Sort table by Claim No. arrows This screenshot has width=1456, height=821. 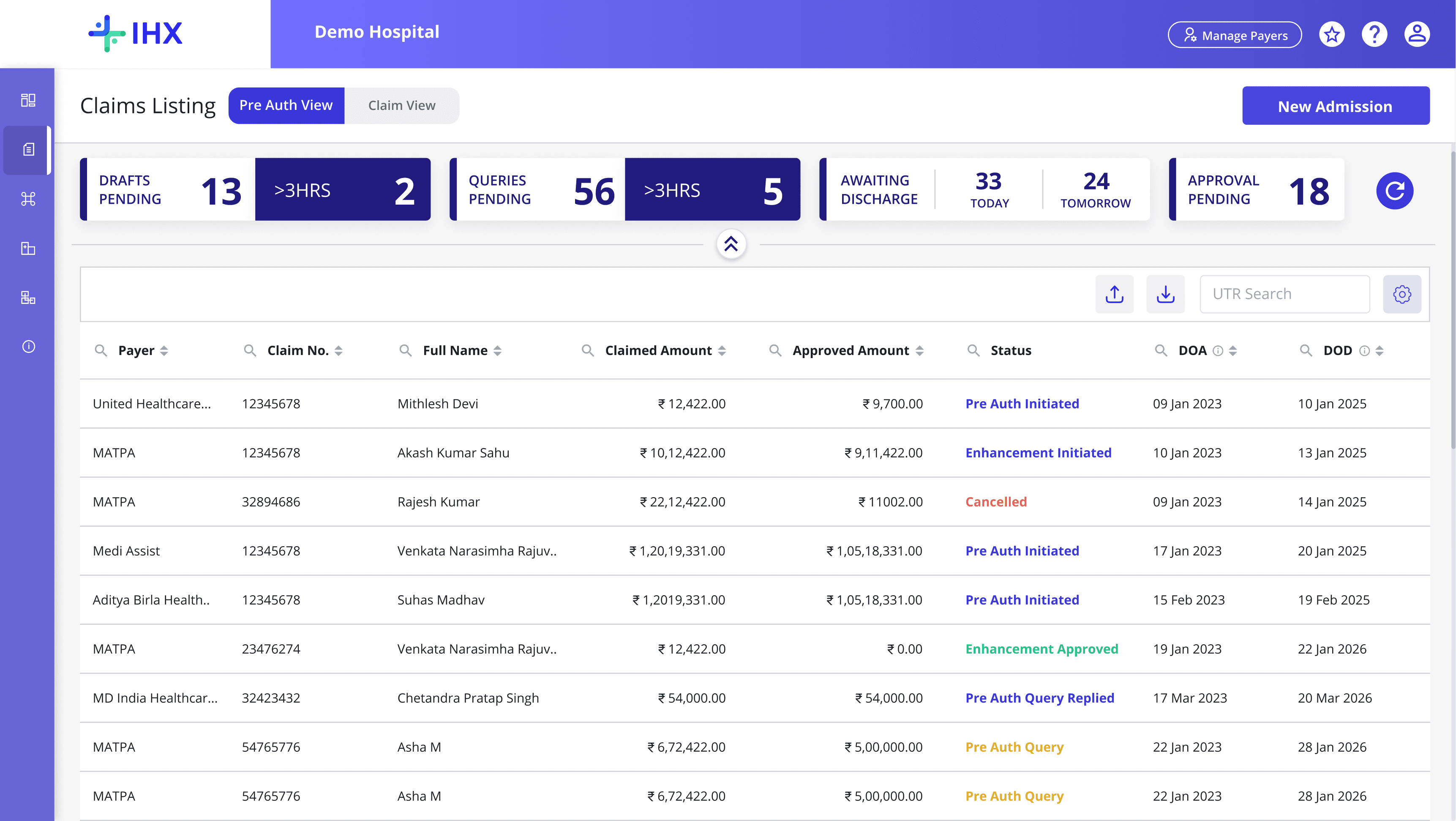[x=338, y=350]
